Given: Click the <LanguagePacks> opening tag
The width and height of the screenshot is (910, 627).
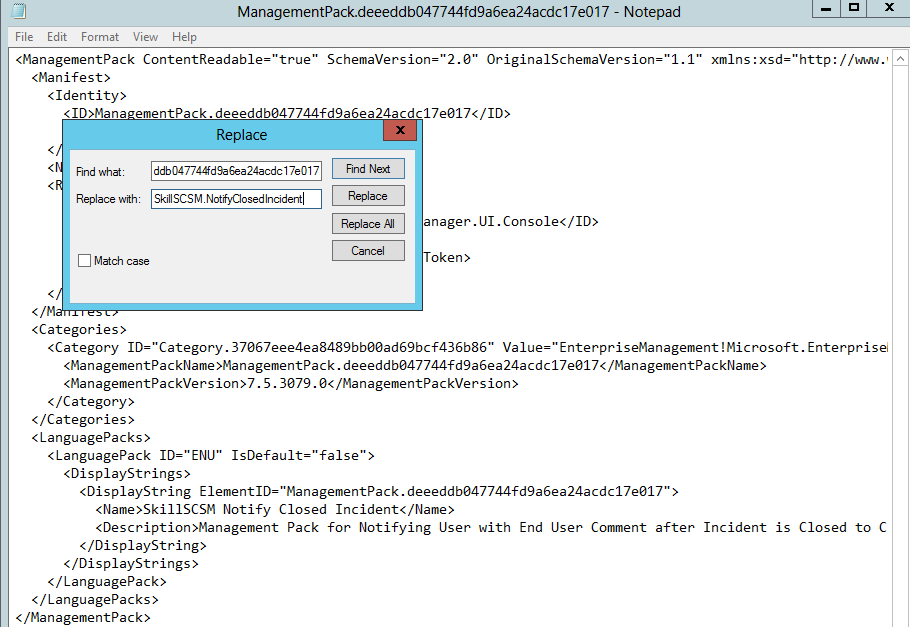Looking at the screenshot, I should [x=91, y=437].
